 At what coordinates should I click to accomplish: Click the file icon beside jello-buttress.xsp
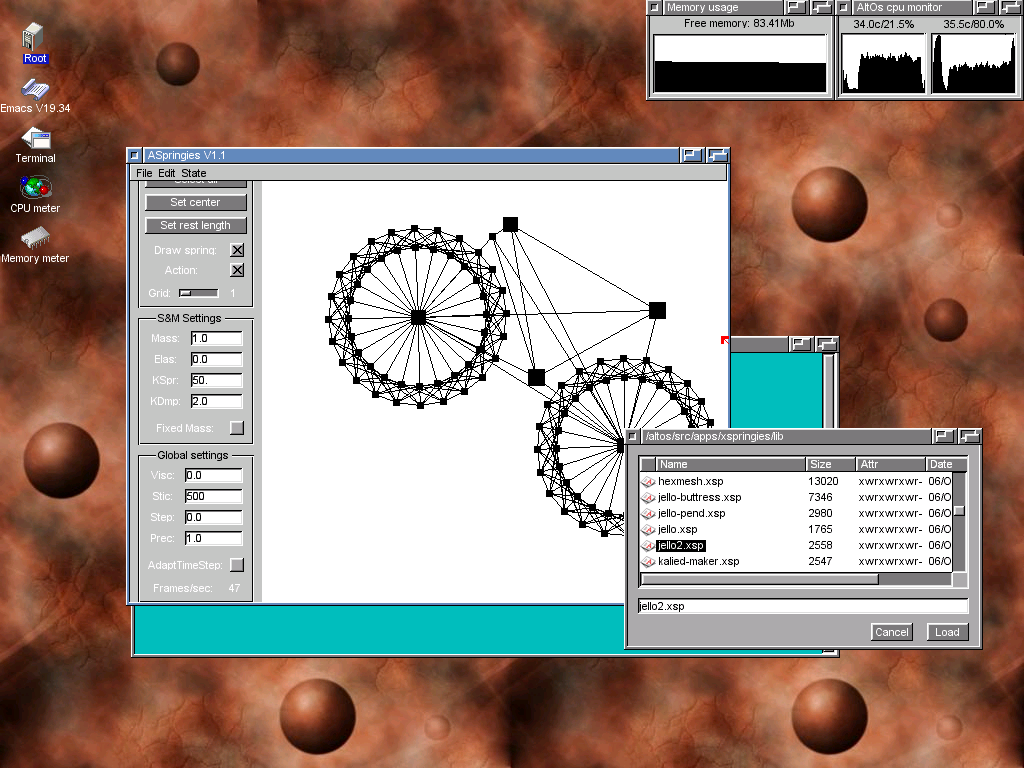pos(648,498)
